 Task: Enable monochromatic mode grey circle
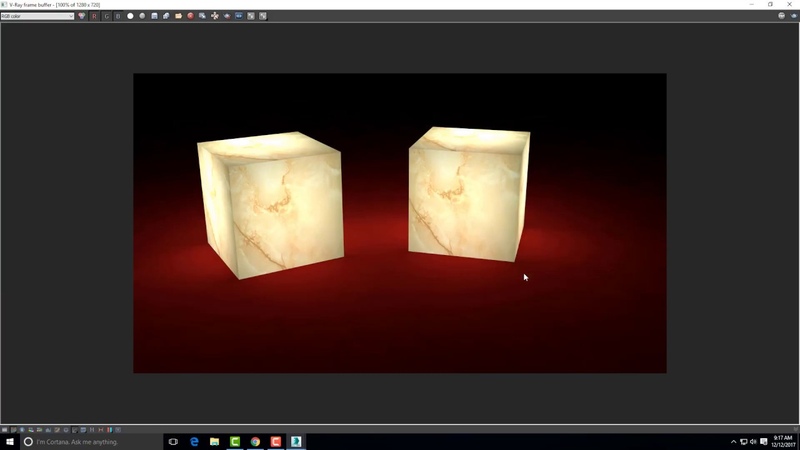pyautogui.click(x=142, y=16)
